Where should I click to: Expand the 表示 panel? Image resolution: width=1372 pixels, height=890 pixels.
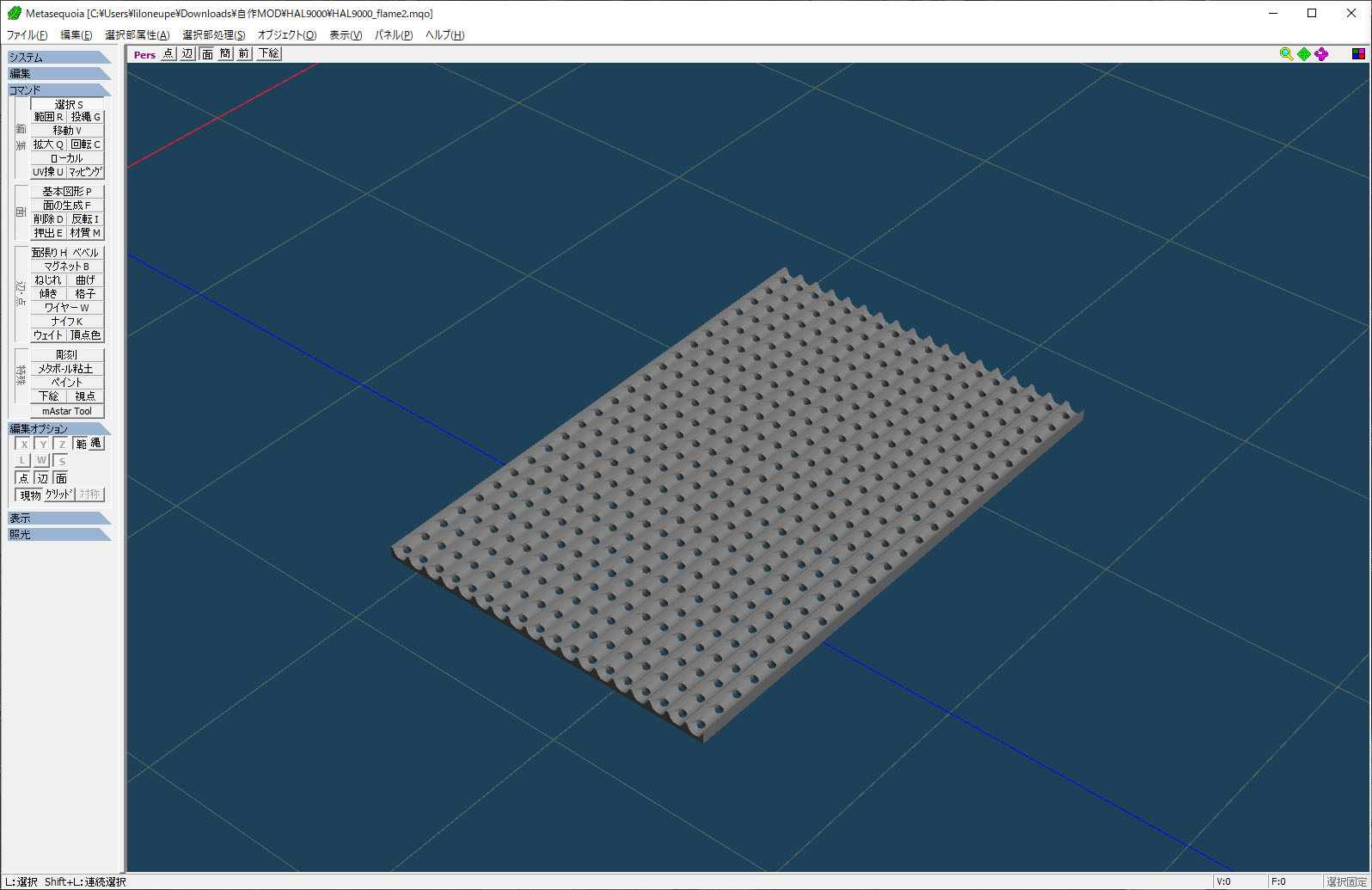[x=58, y=519]
